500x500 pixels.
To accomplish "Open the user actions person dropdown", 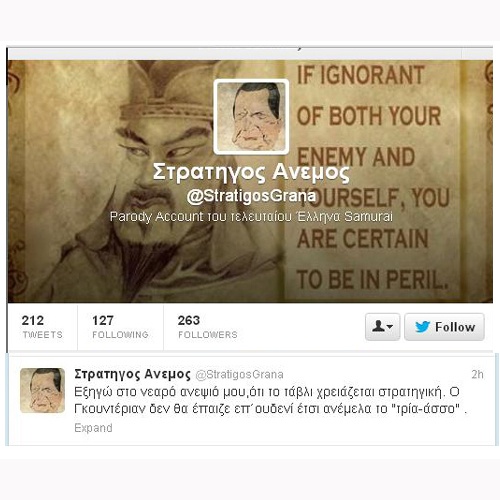I will (383, 327).
